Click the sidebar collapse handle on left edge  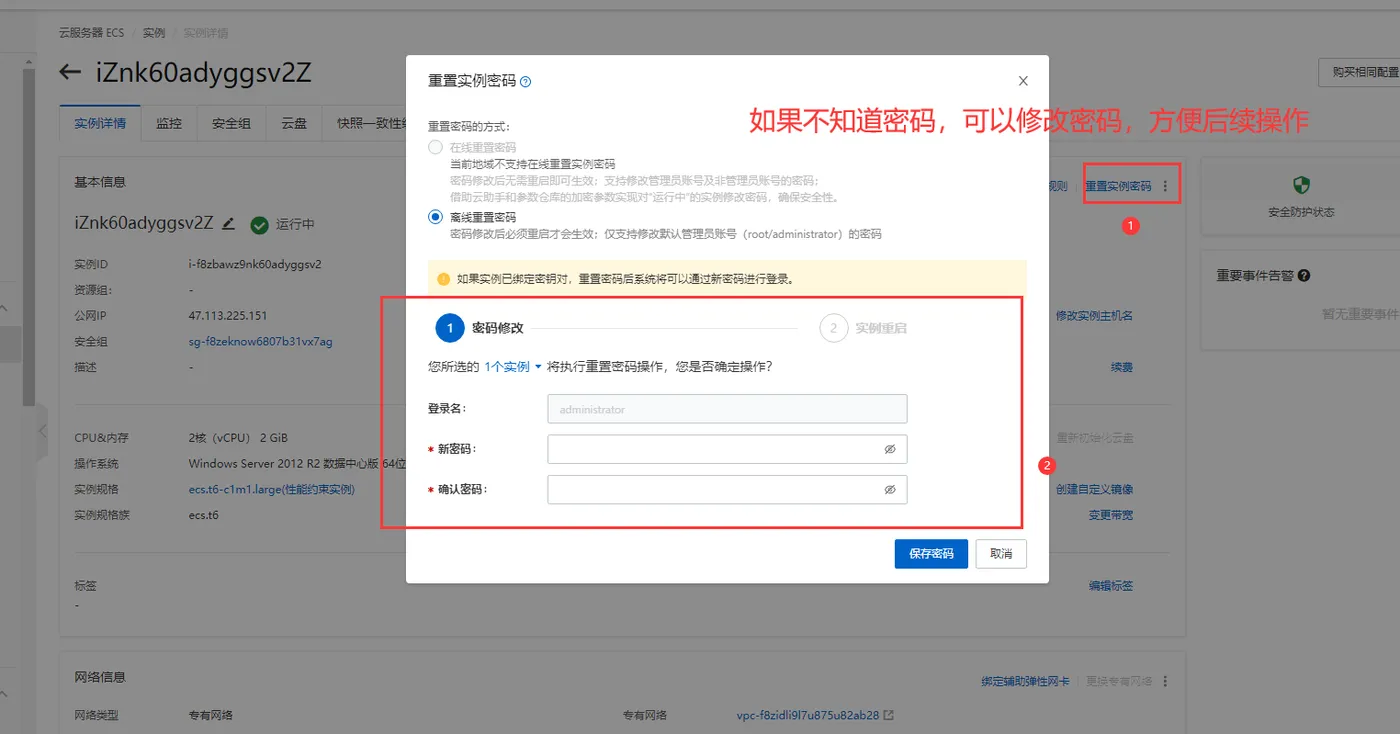coord(42,432)
